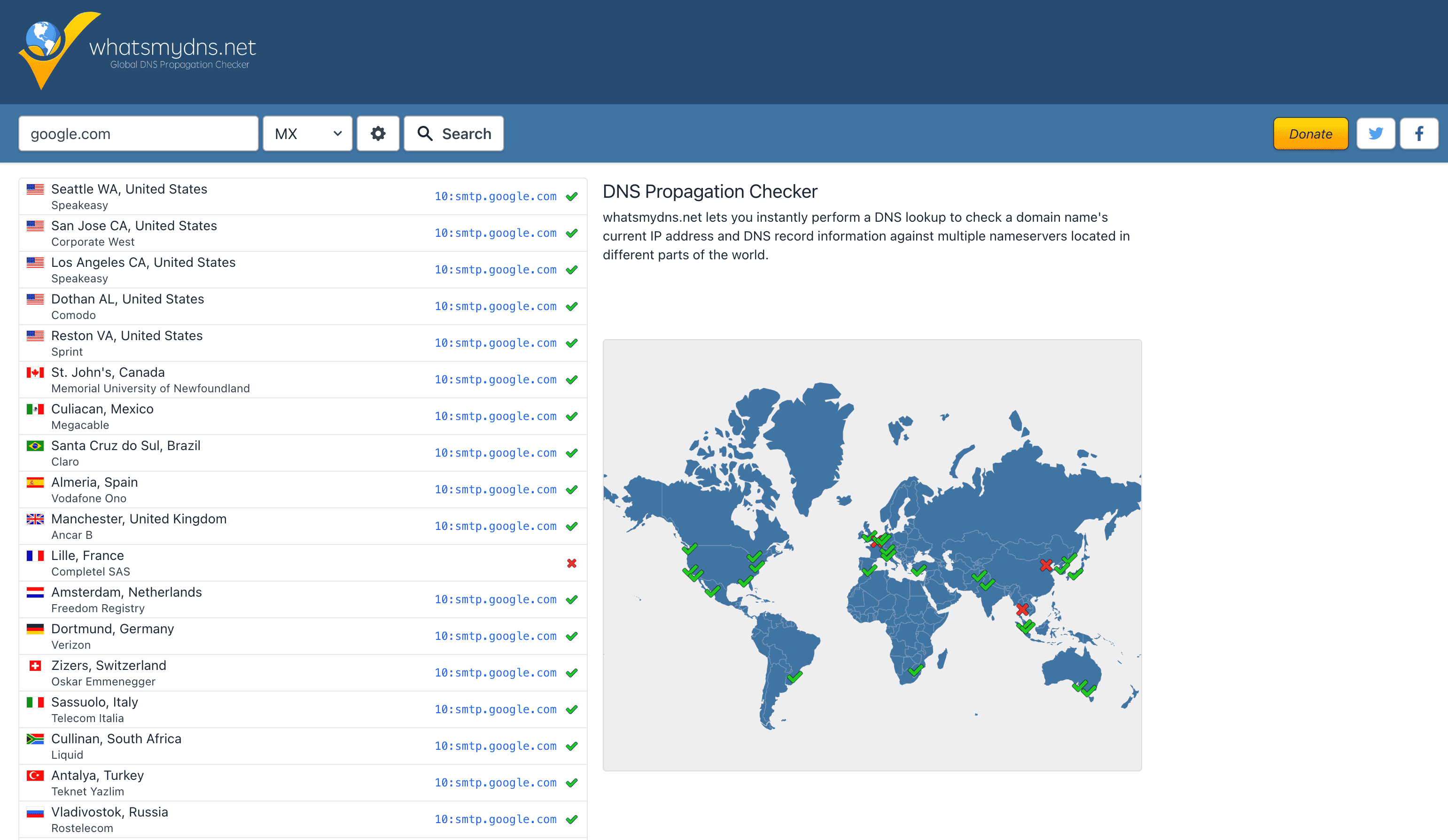Open Manchester result 10:smtp.google.com
Screen dimensions: 1448x840
[495, 526]
